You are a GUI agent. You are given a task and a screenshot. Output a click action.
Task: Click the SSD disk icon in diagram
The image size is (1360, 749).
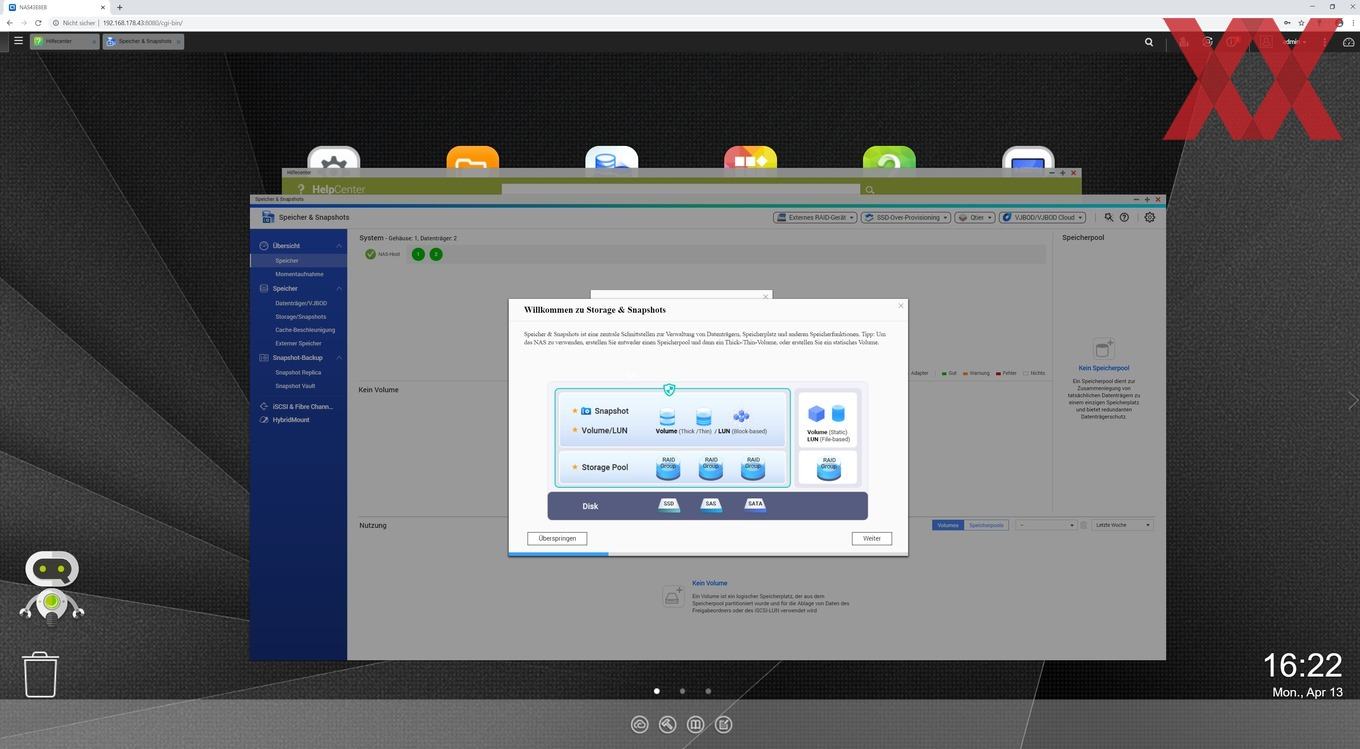click(669, 505)
